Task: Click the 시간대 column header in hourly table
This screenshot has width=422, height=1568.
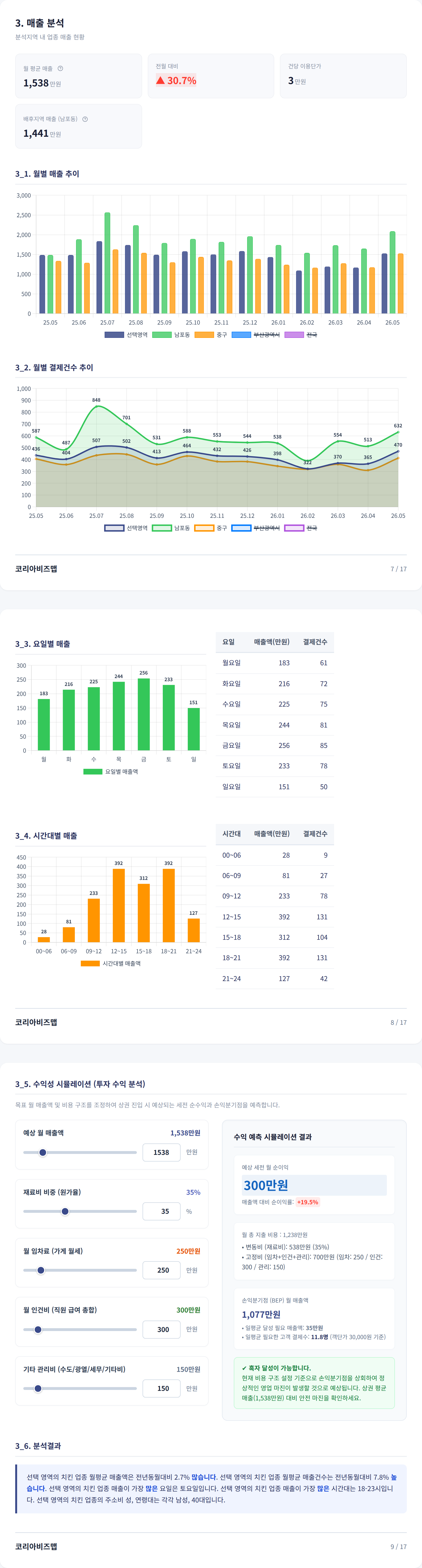Action: (231, 833)
